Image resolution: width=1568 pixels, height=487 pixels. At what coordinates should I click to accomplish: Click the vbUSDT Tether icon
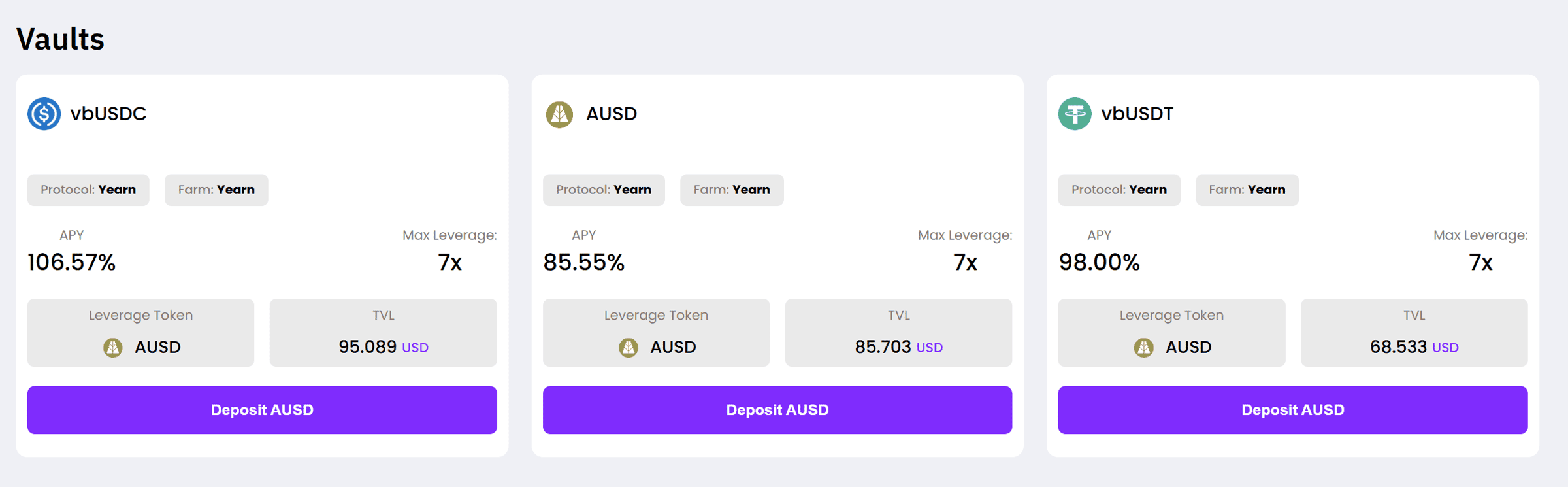pyautogui.click(x=1075, y=114)
